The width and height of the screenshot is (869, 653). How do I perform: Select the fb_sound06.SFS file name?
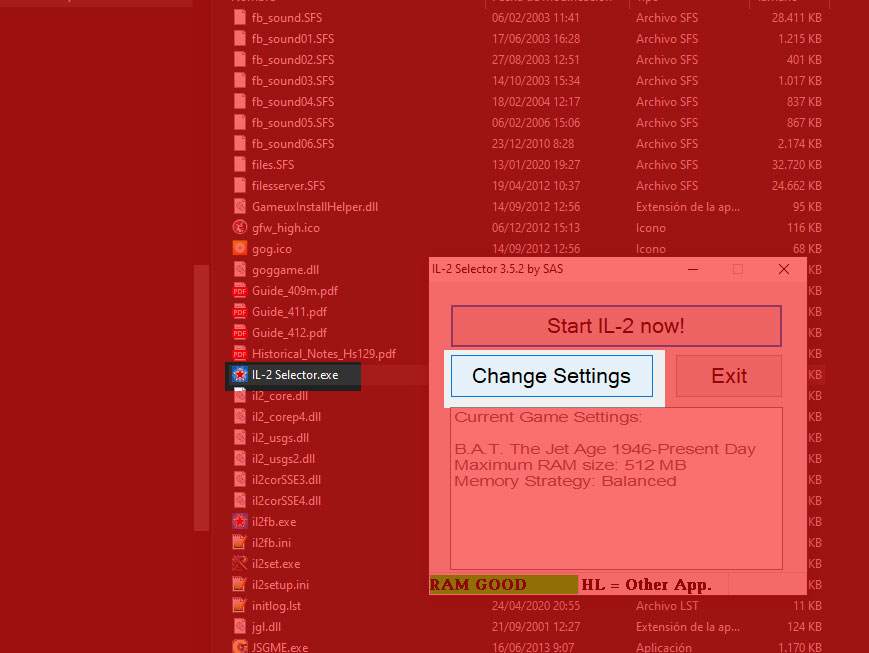[293, 144]
